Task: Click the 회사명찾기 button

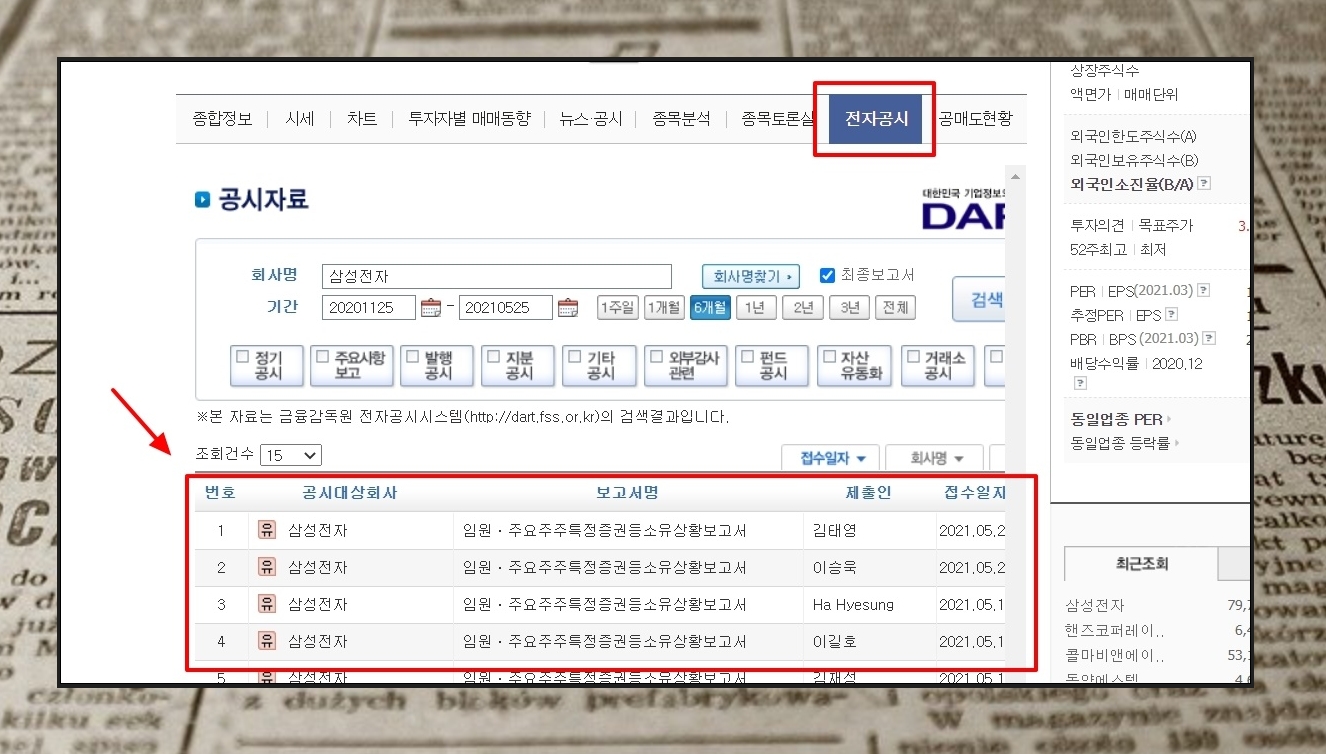Action: pyautogui.click(x=751, y=276)
